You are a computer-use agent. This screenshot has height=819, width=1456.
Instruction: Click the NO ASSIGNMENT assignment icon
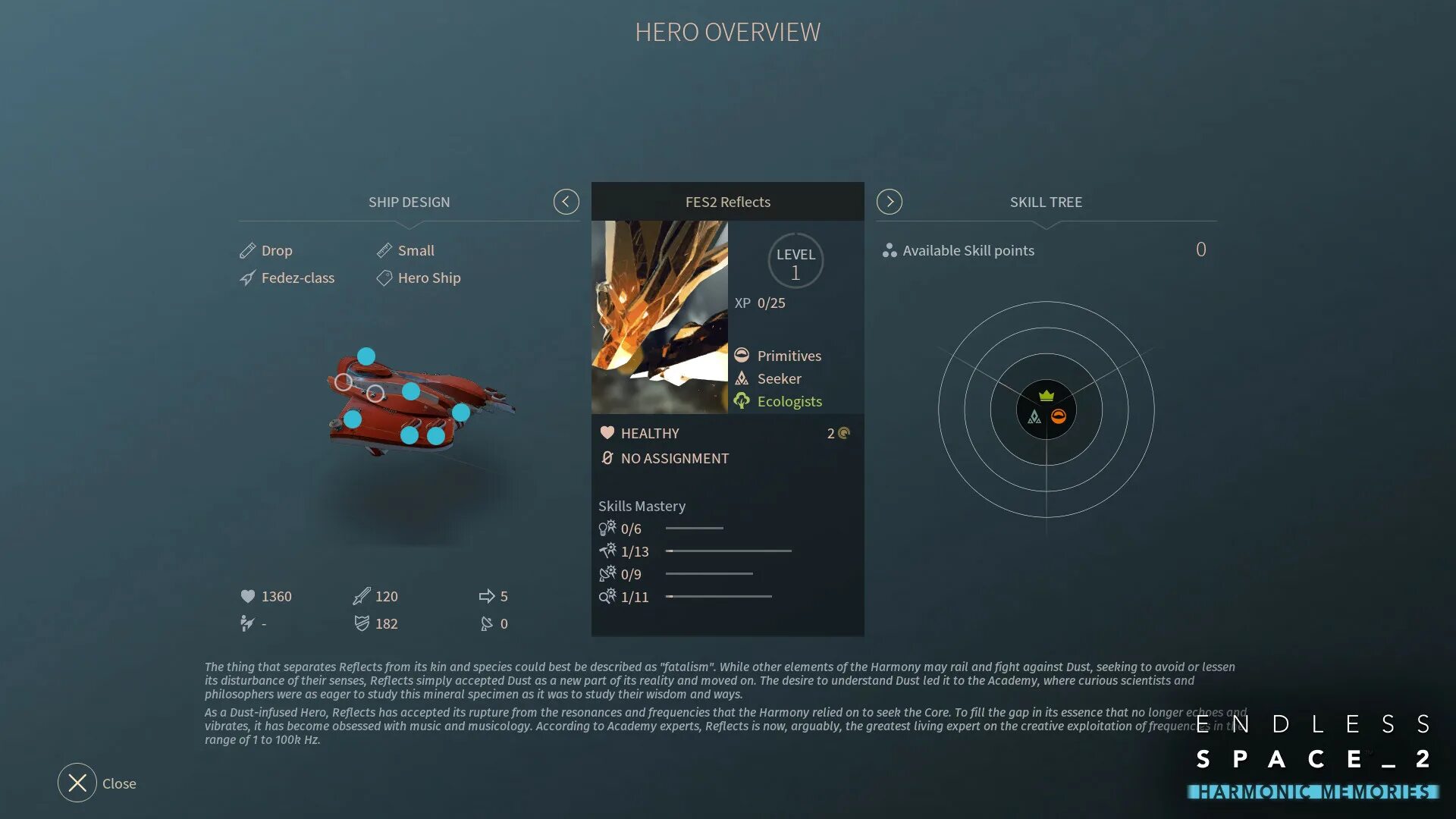(x=607, y=459)
